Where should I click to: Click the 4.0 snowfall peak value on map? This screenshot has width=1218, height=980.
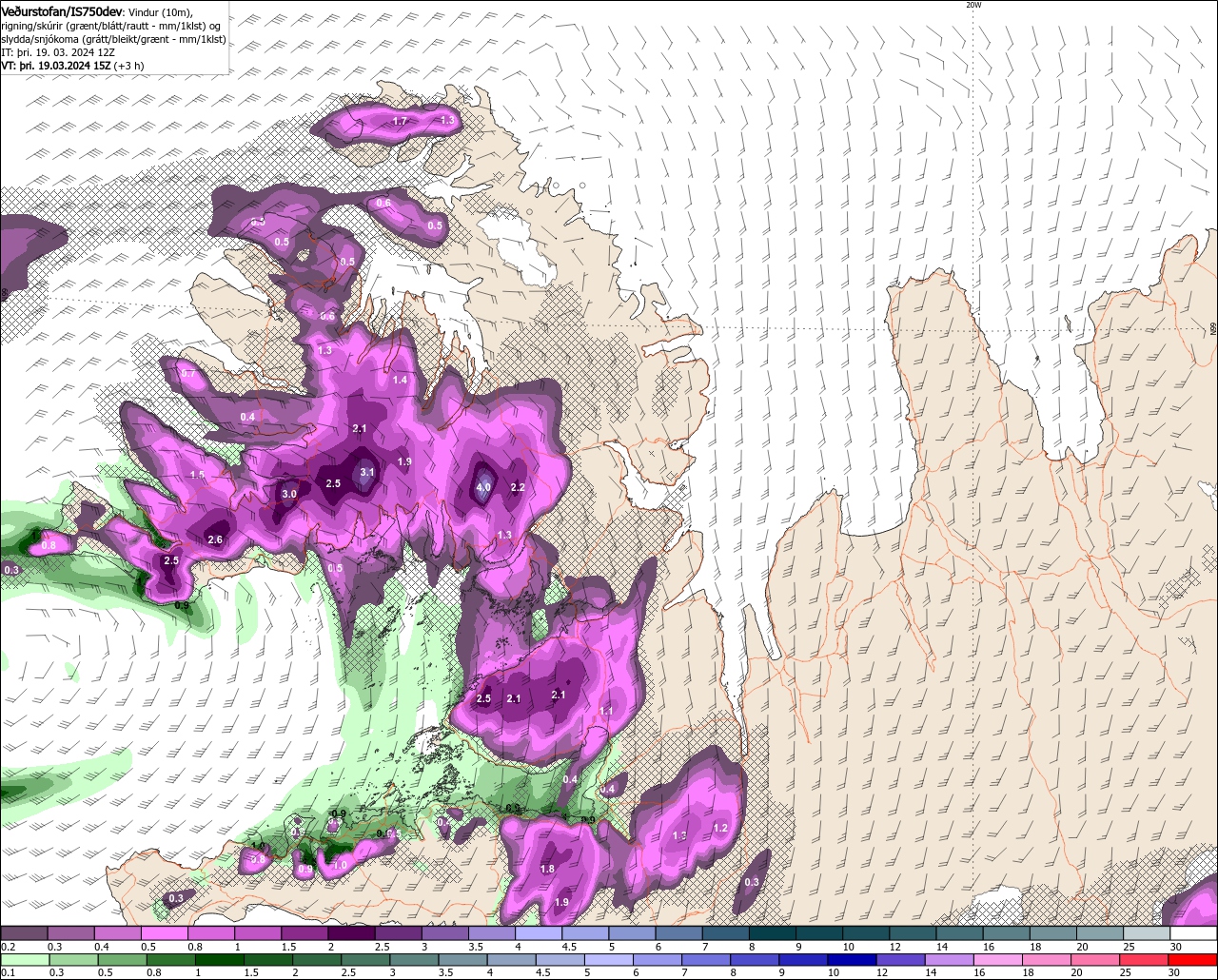(483, 487)
